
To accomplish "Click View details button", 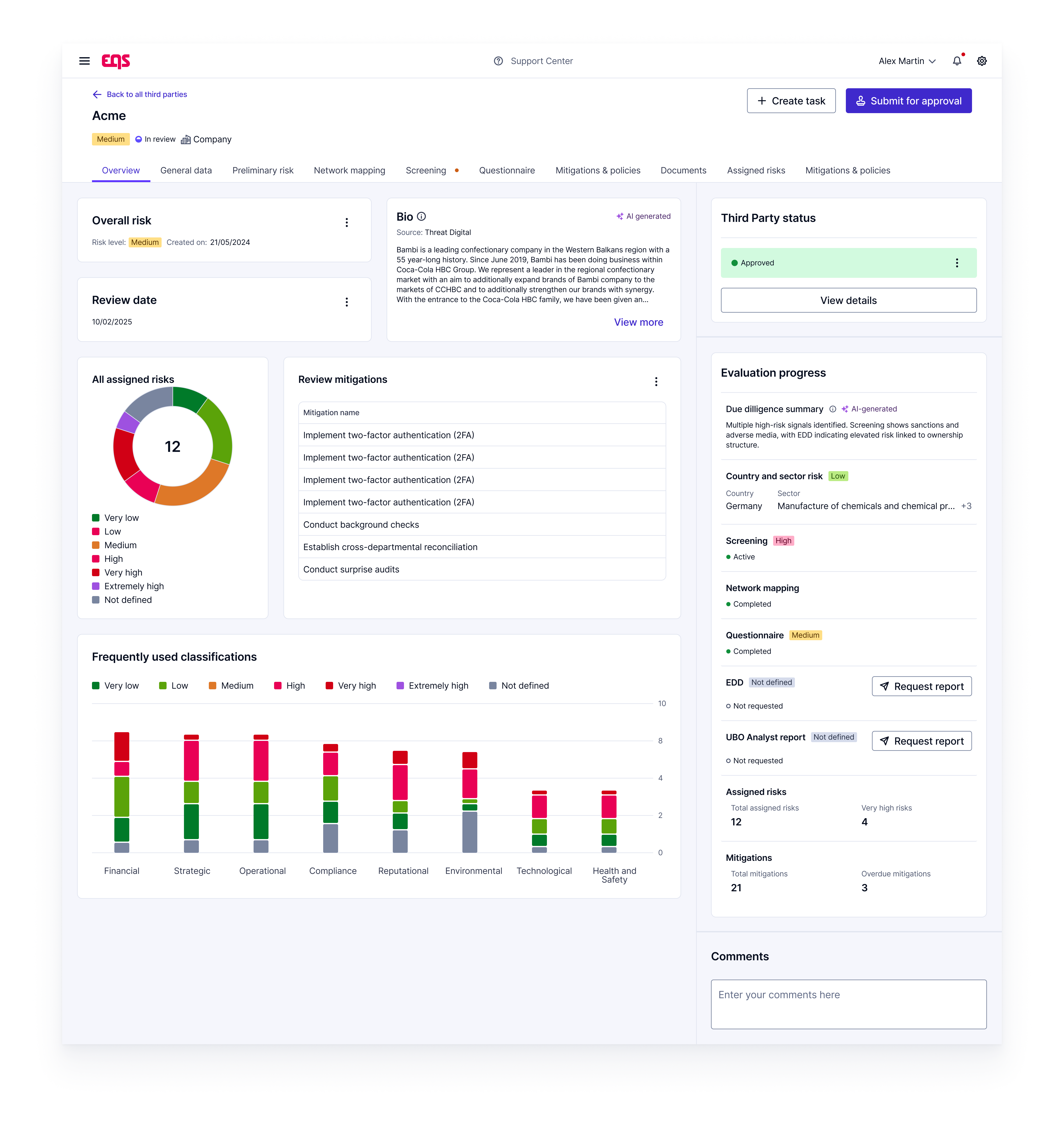I will pos(849,300).
